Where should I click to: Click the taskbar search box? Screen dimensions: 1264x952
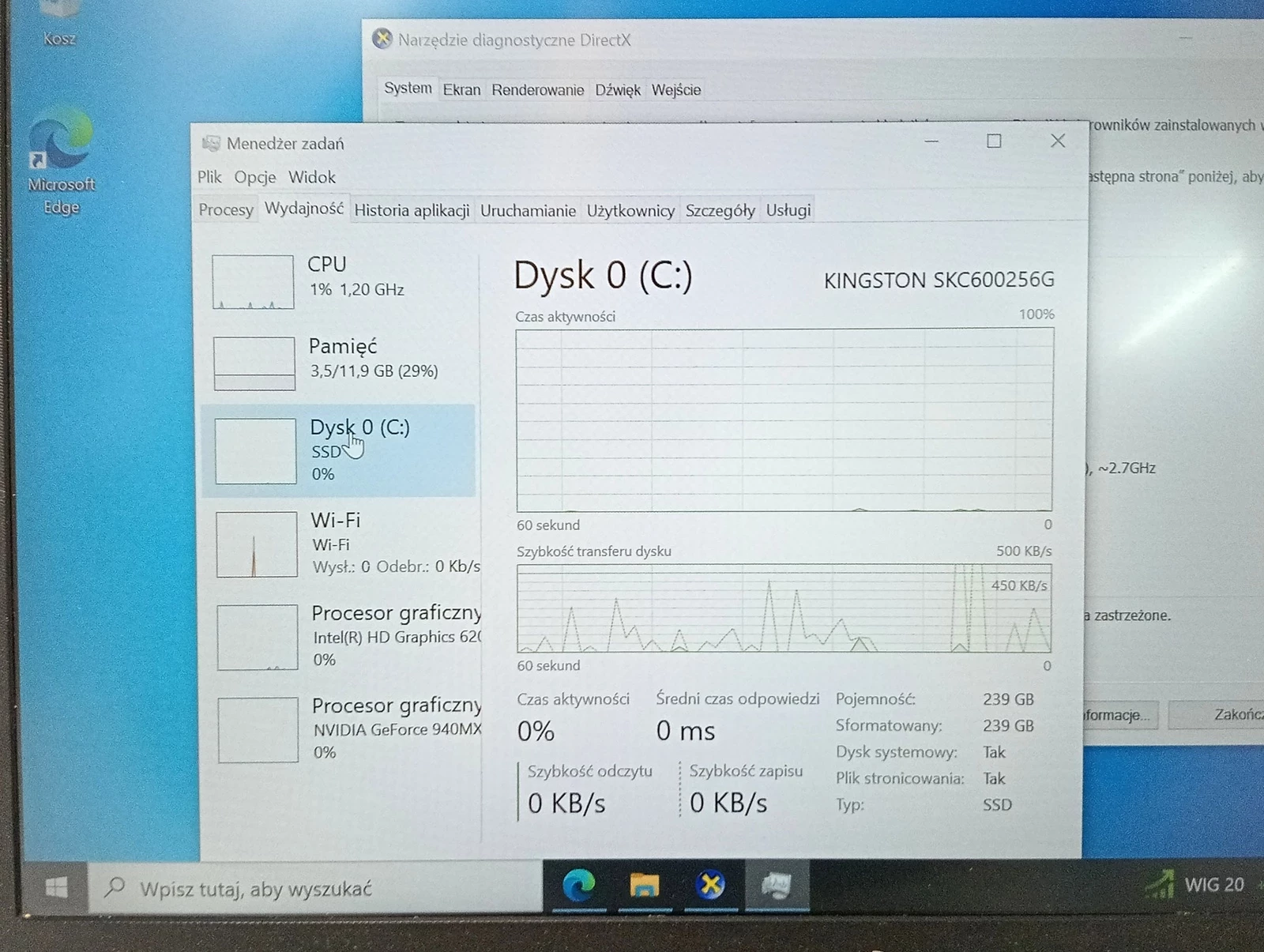click(x=316, y=889)
